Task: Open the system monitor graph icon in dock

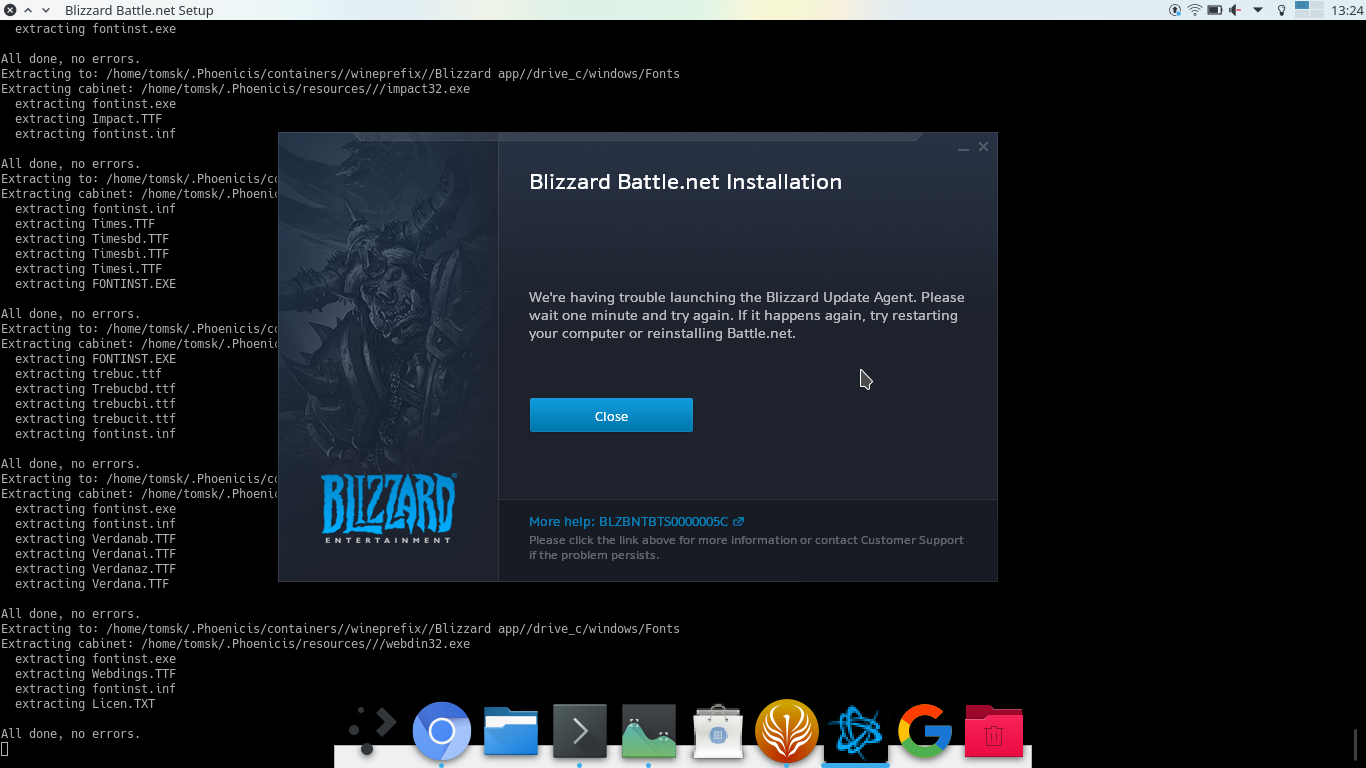Action: [x=648, y=731]
